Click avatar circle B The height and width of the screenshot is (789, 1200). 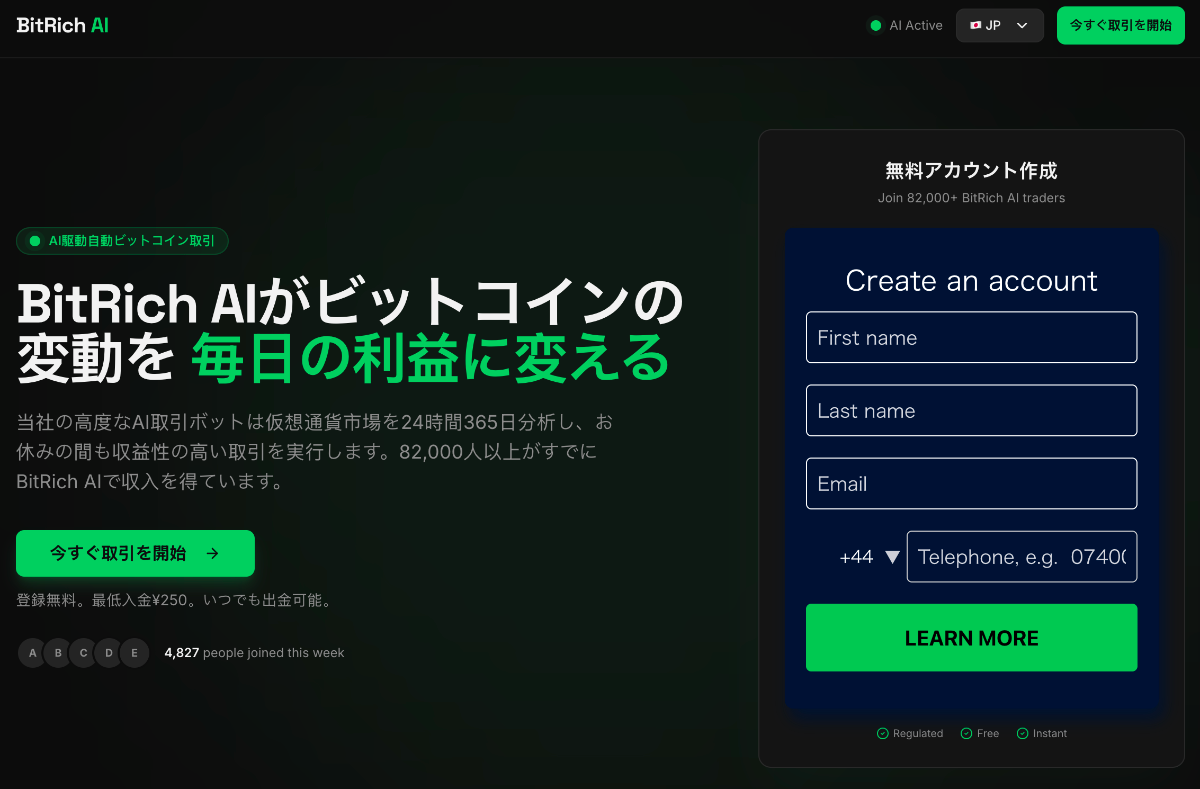[58, 653]
